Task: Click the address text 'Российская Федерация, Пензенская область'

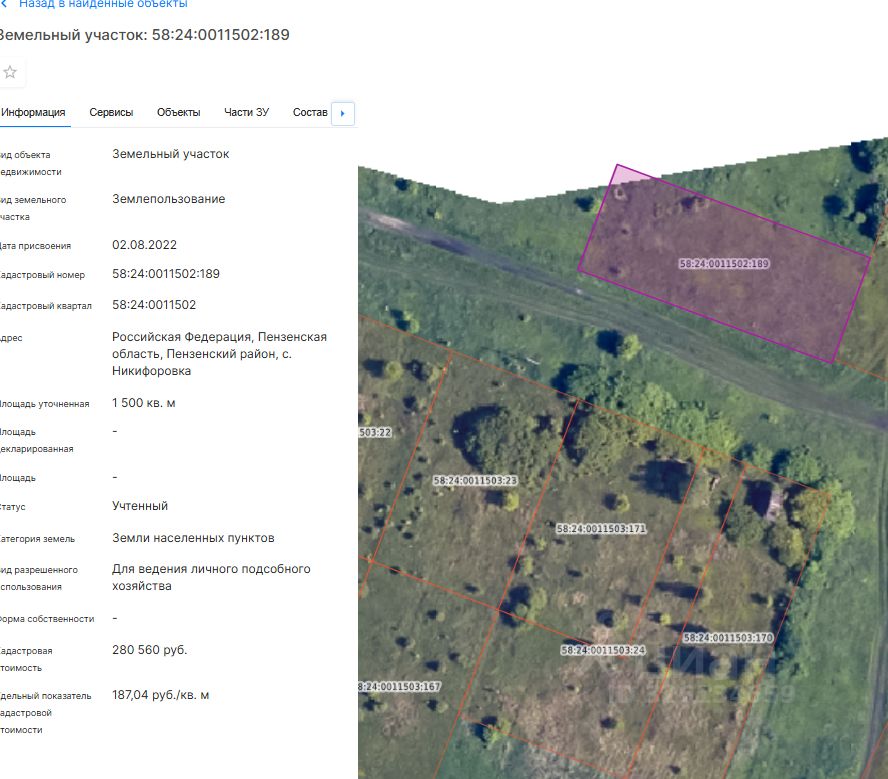Action: point(219,345)
